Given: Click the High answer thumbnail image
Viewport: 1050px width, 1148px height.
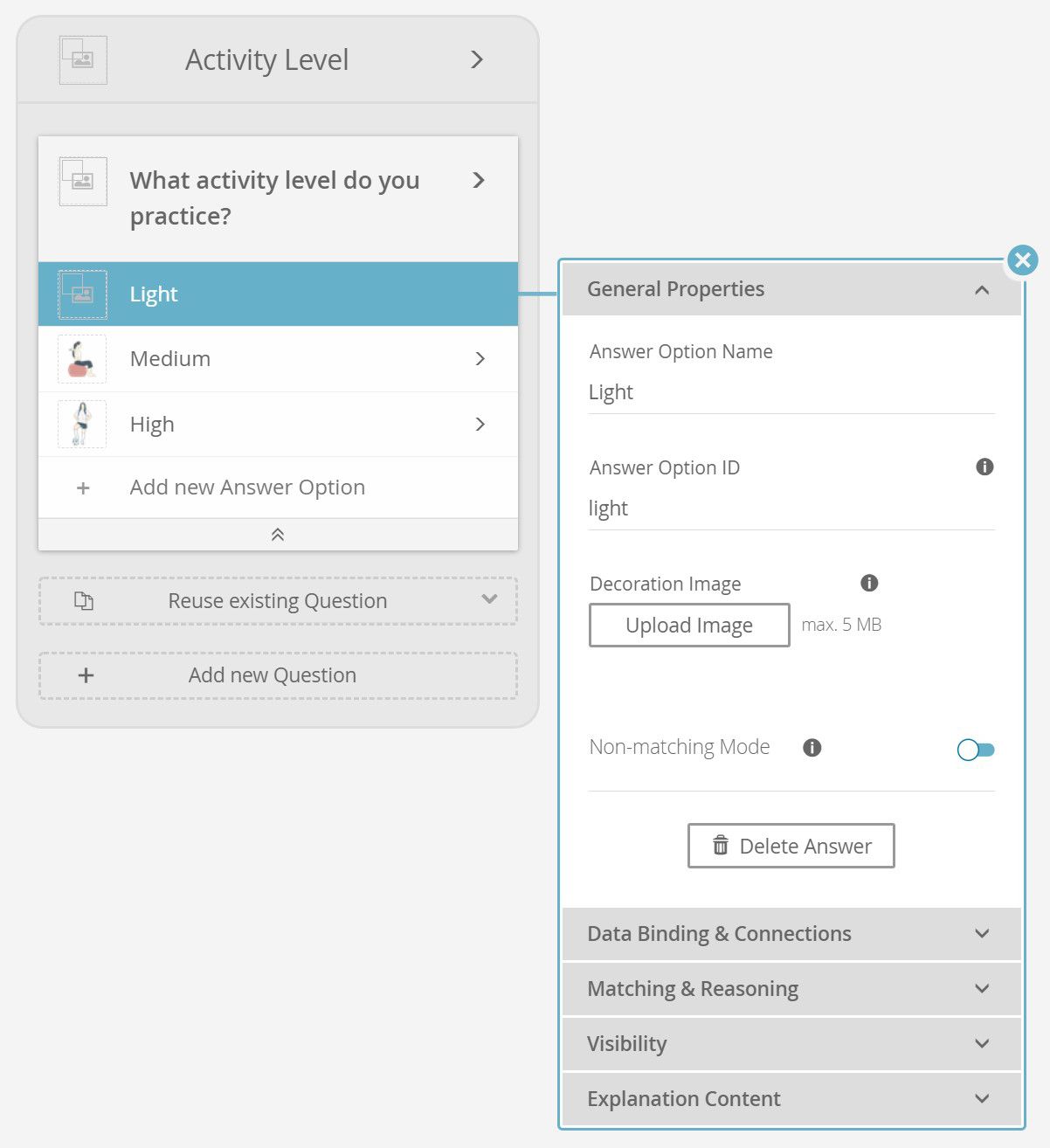Looking at the screenshot, I should [x=82, y=424].
